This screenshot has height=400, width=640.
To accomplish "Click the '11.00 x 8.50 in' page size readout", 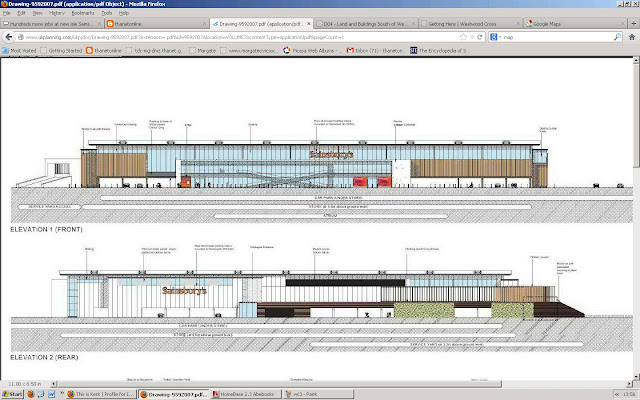I will click(25, 384).
